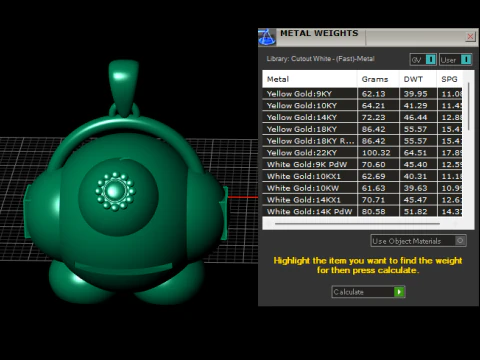Click the 100.32 grams value

click(x=376, y=153)
